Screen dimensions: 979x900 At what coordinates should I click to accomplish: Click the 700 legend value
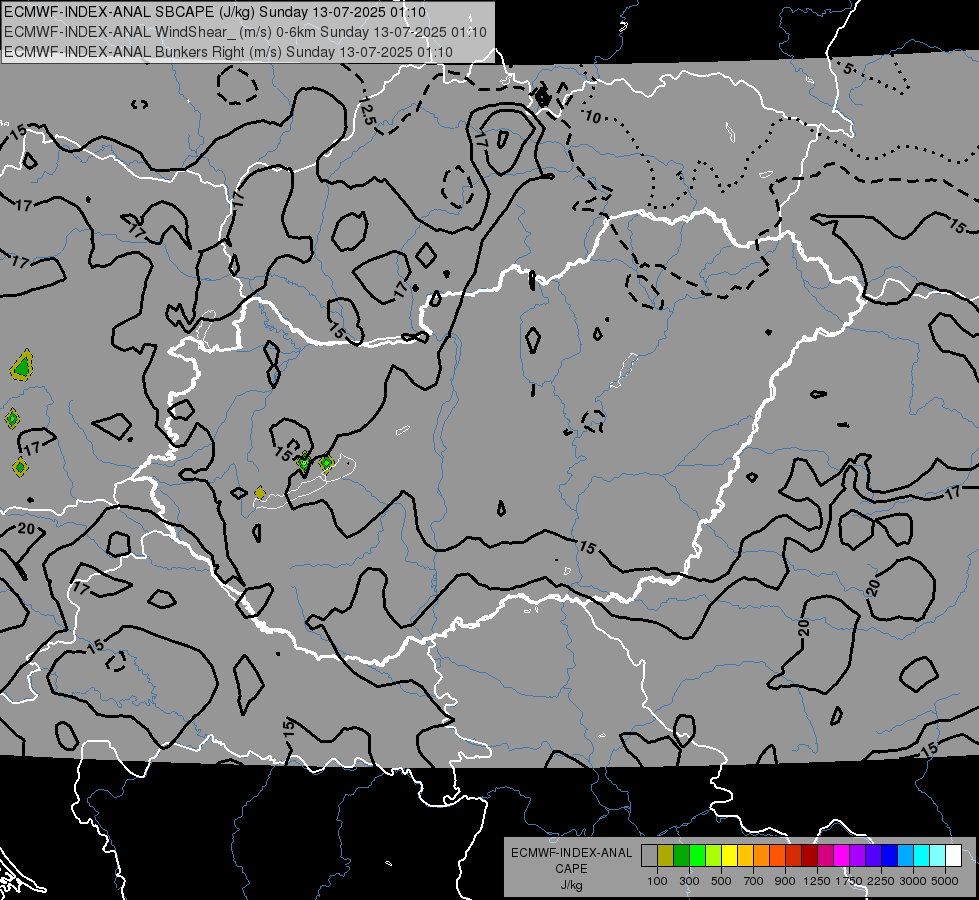(754, 881)
